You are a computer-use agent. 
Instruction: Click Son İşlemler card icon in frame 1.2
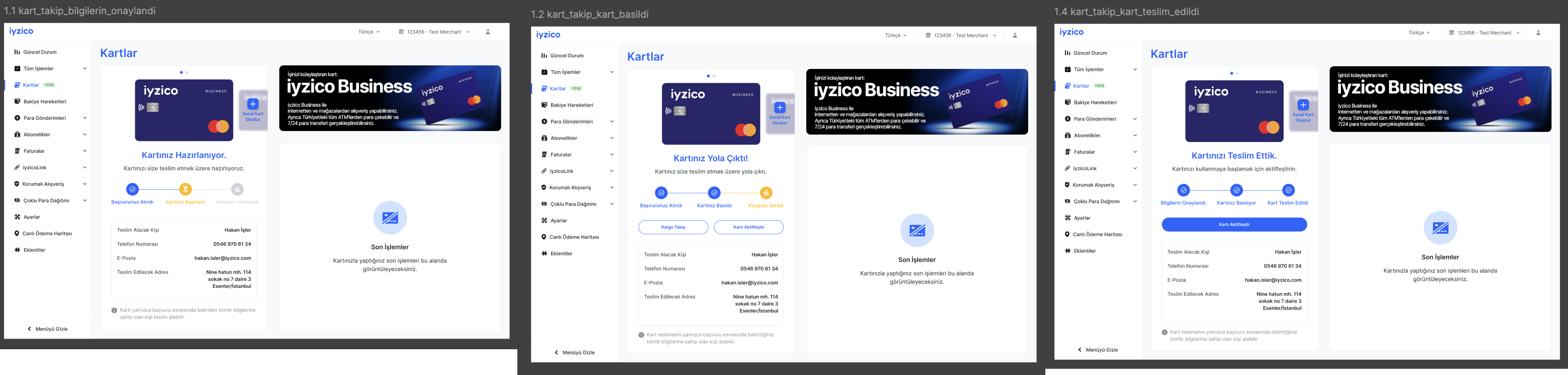[917, 231]
